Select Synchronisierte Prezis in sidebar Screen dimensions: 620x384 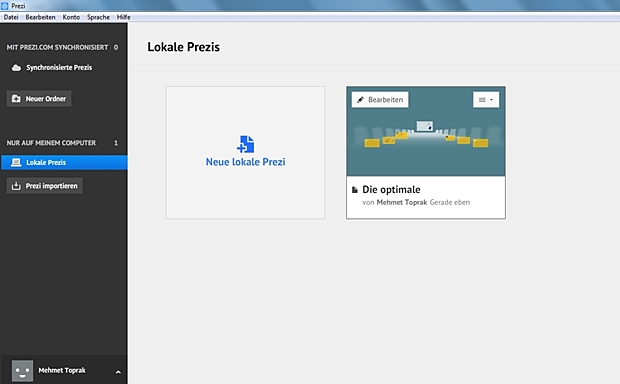click(x=59, y=68)
